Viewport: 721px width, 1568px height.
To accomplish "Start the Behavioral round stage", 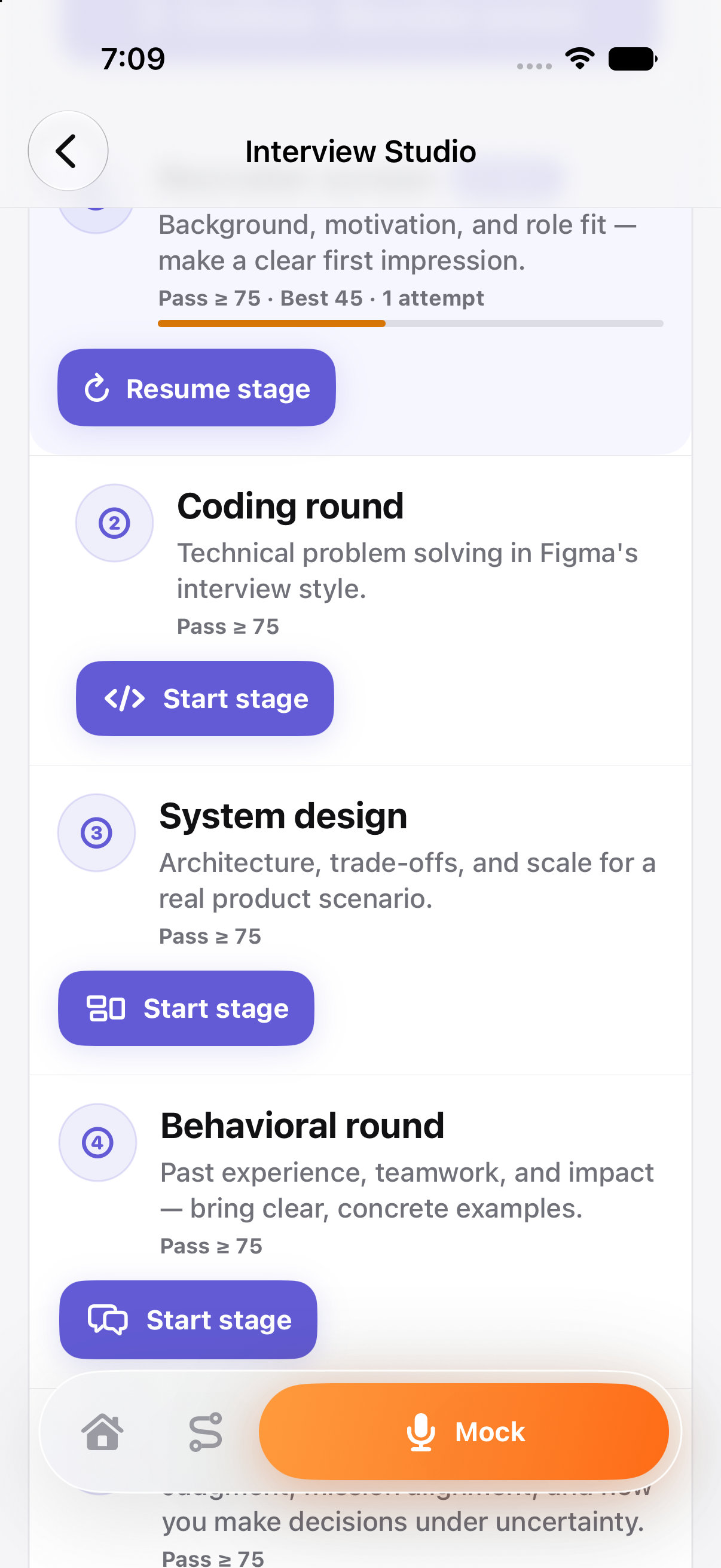I will pos(188,1320).
